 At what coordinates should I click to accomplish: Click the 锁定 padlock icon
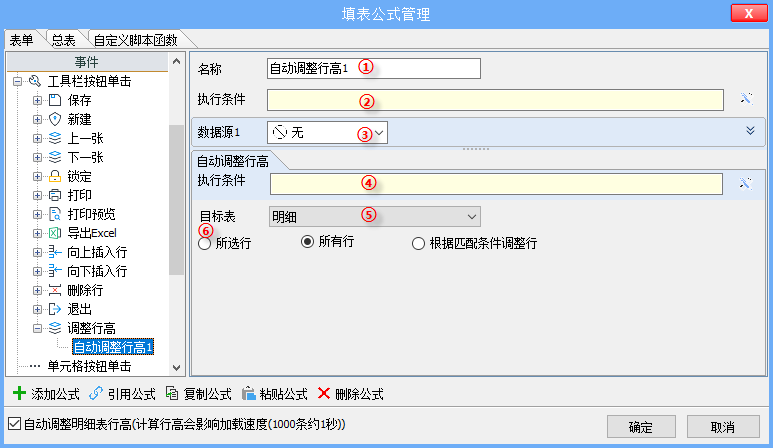(55, 176)
